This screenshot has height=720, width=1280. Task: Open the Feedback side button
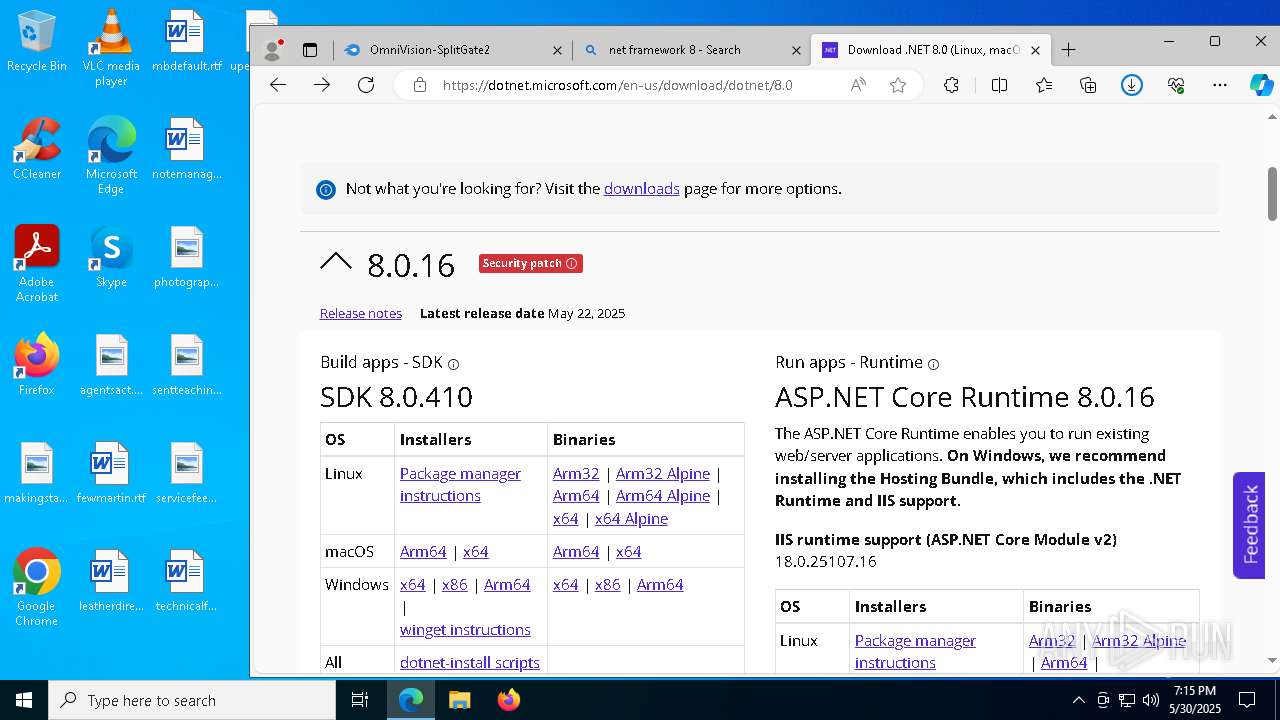1250,525
